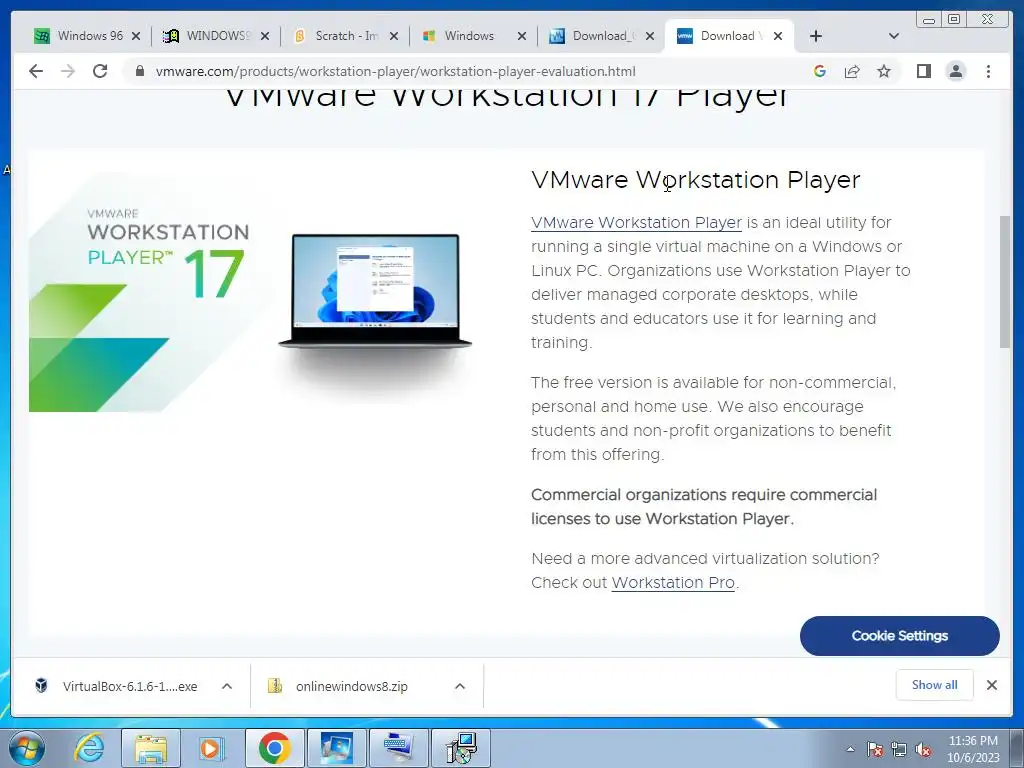Close the downloads bar

(x=991, y=685)
